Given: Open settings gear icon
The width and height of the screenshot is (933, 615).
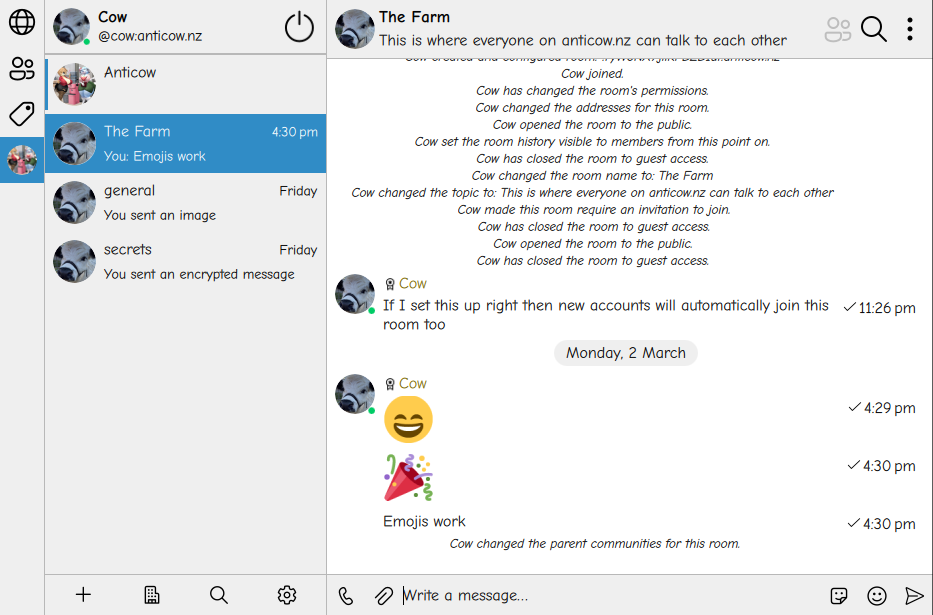Looking at the screenshot, I should pyautogui.click(x=287, y=595).
